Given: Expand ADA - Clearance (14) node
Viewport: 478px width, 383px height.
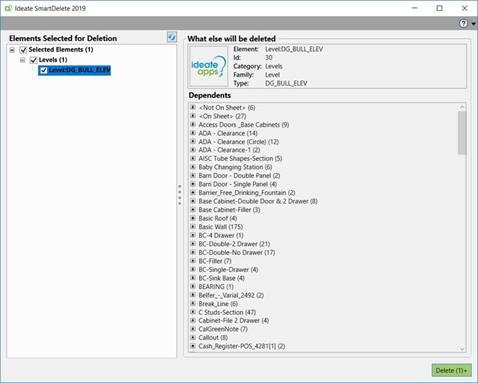Looking at the screenshot, I should 193,133.
